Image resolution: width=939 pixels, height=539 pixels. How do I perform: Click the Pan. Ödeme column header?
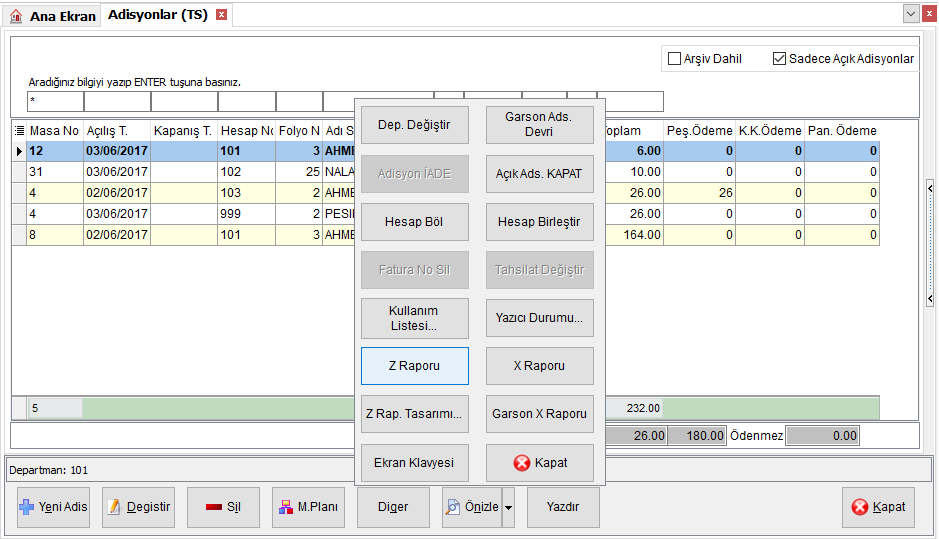pyautogui.click(x=842, y=131)
